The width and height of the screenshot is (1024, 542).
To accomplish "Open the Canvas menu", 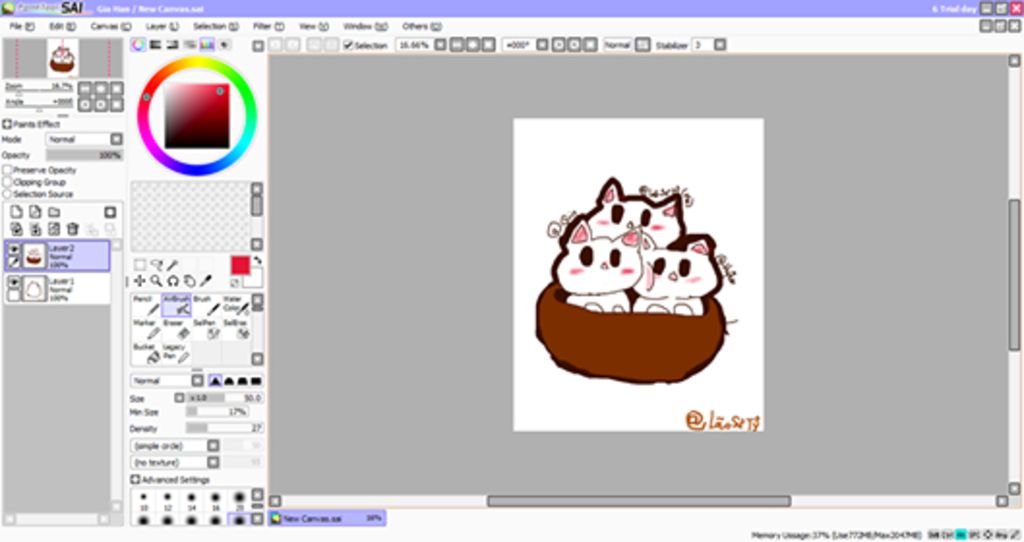I will pos(110,26).
